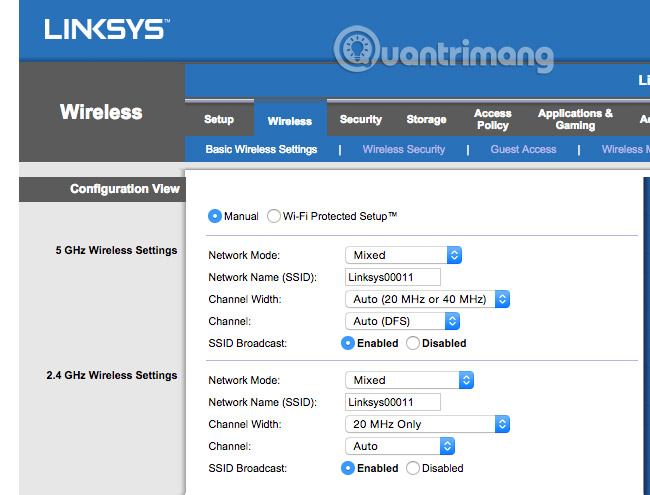Open 2.4 GHz Network Mode dropdown
This screenshot has width=650, height=495.
click(409, 380)
